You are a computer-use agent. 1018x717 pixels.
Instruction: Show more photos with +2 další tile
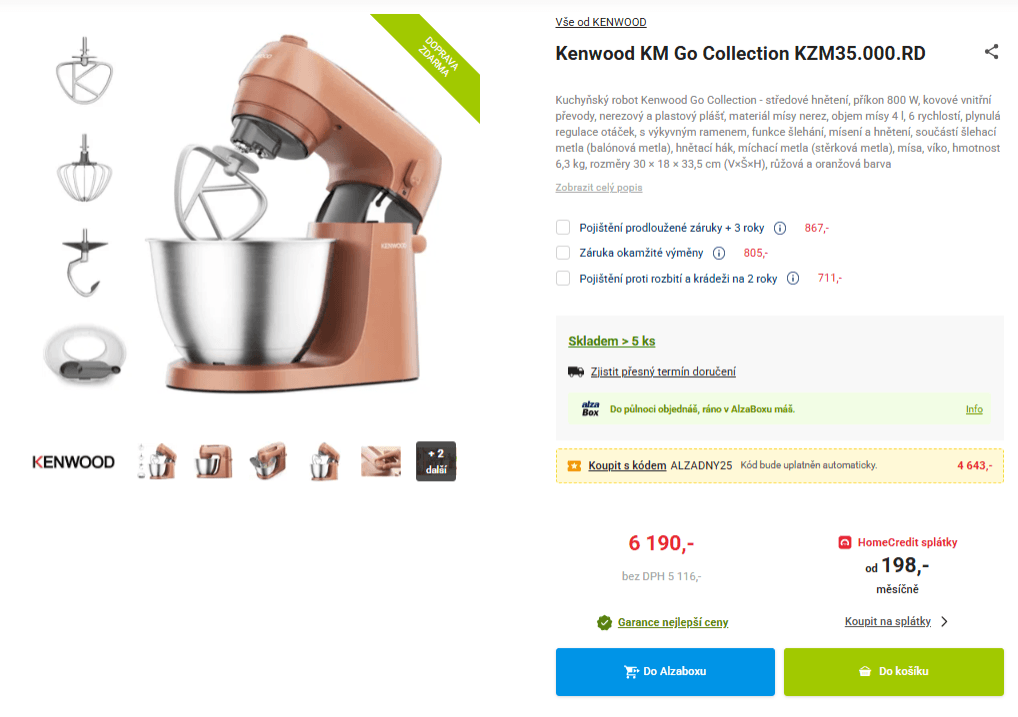[436, 461]
